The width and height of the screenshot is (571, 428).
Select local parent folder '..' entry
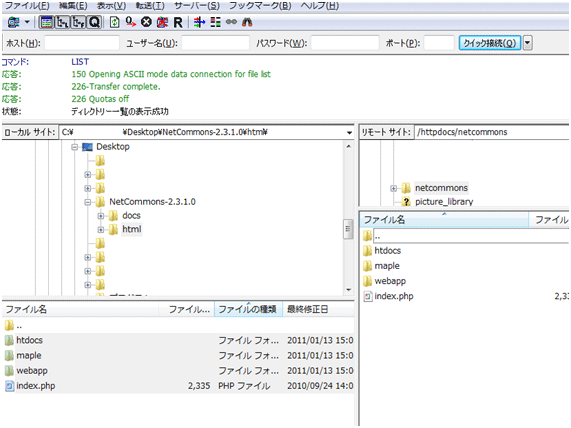point(178,326)
